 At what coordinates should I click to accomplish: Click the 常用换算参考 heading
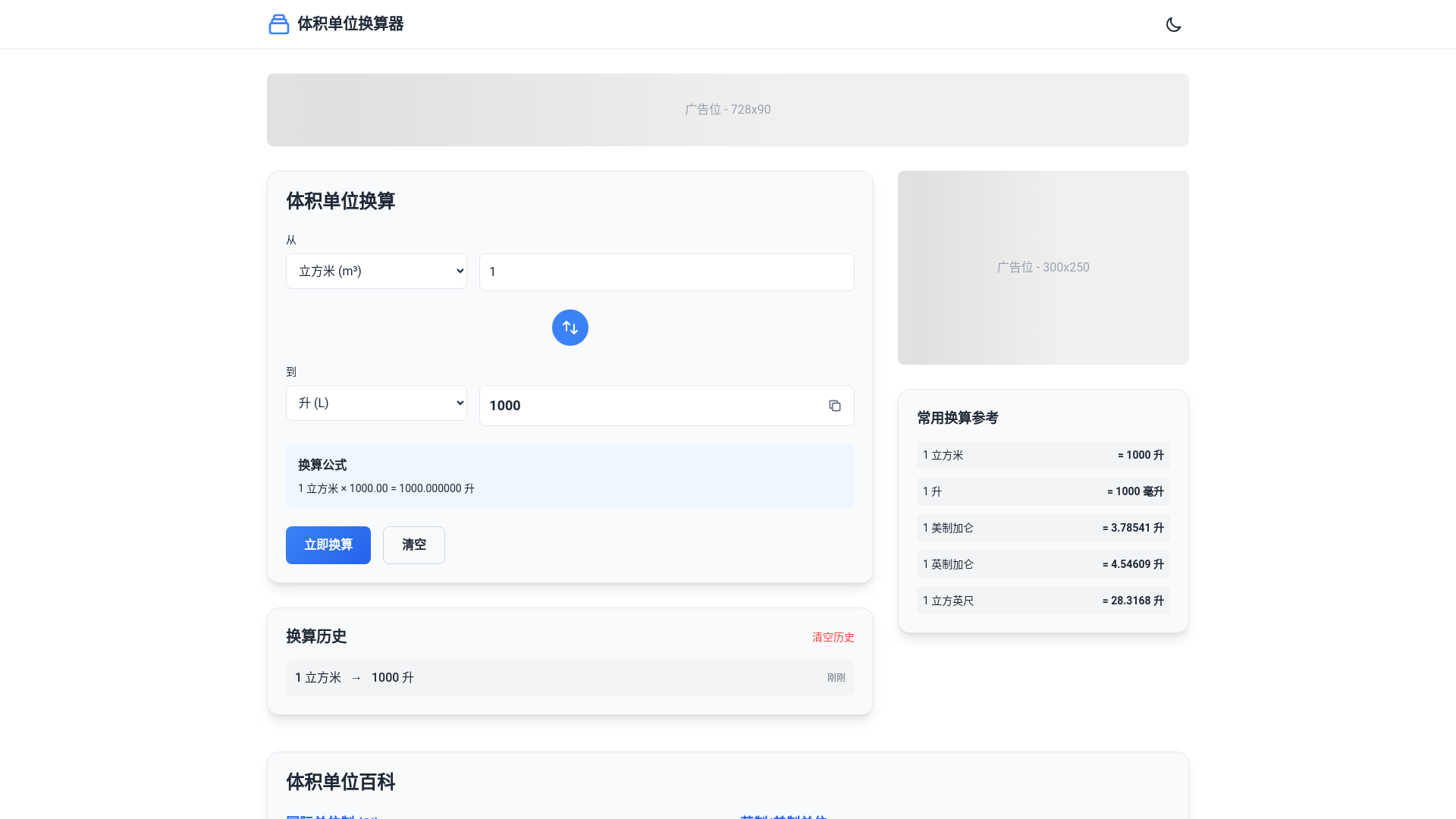coord(958,418)
